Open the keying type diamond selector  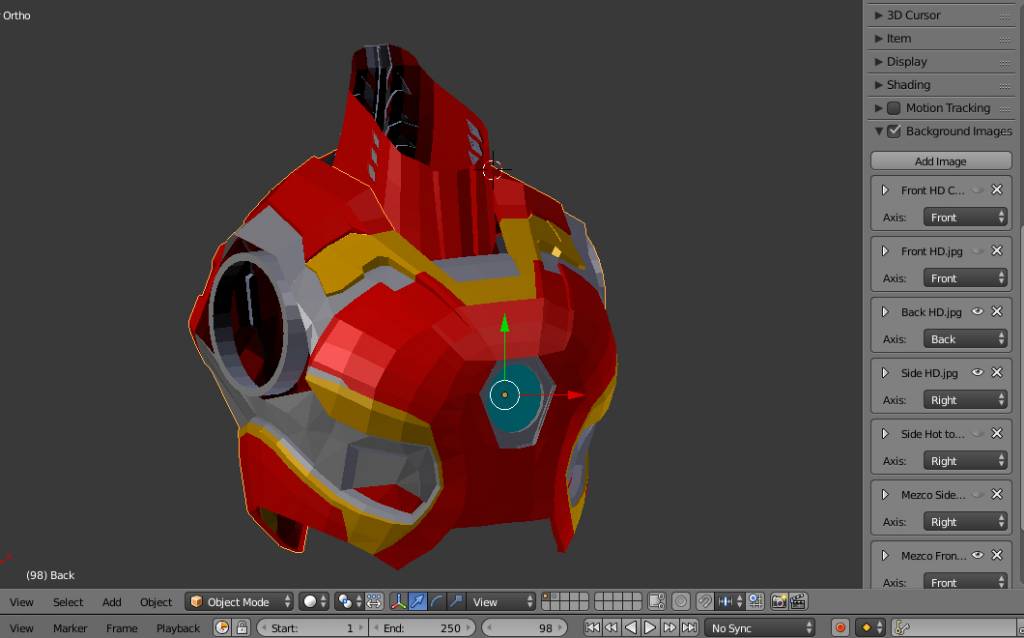(x=871, y=628)
